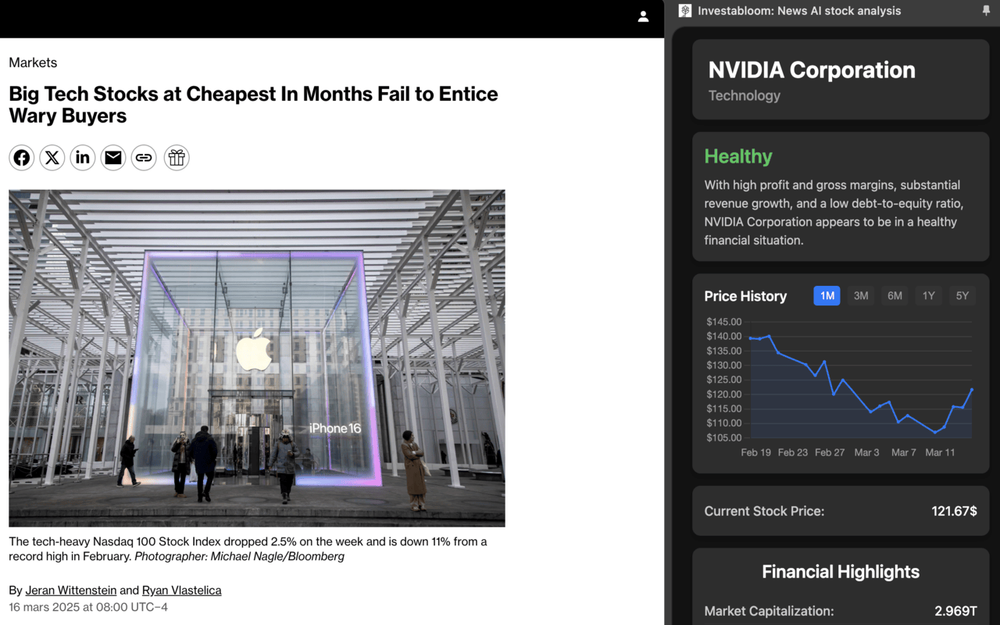Open the Markets section link

33,62
